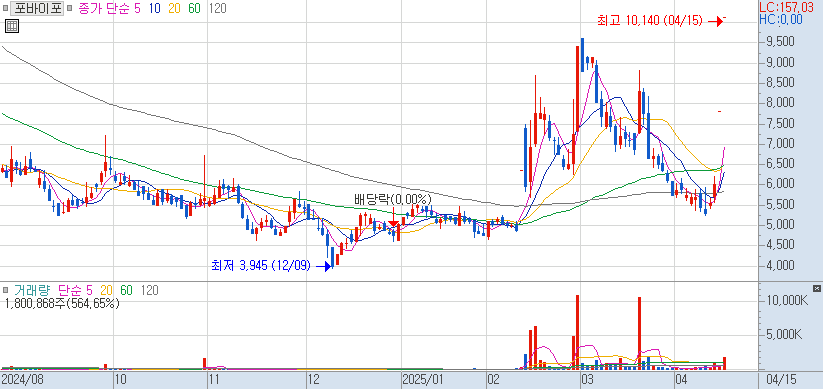Click the volume panel 단순 label
The image size is (823, 389).
(x=70, y=290)
